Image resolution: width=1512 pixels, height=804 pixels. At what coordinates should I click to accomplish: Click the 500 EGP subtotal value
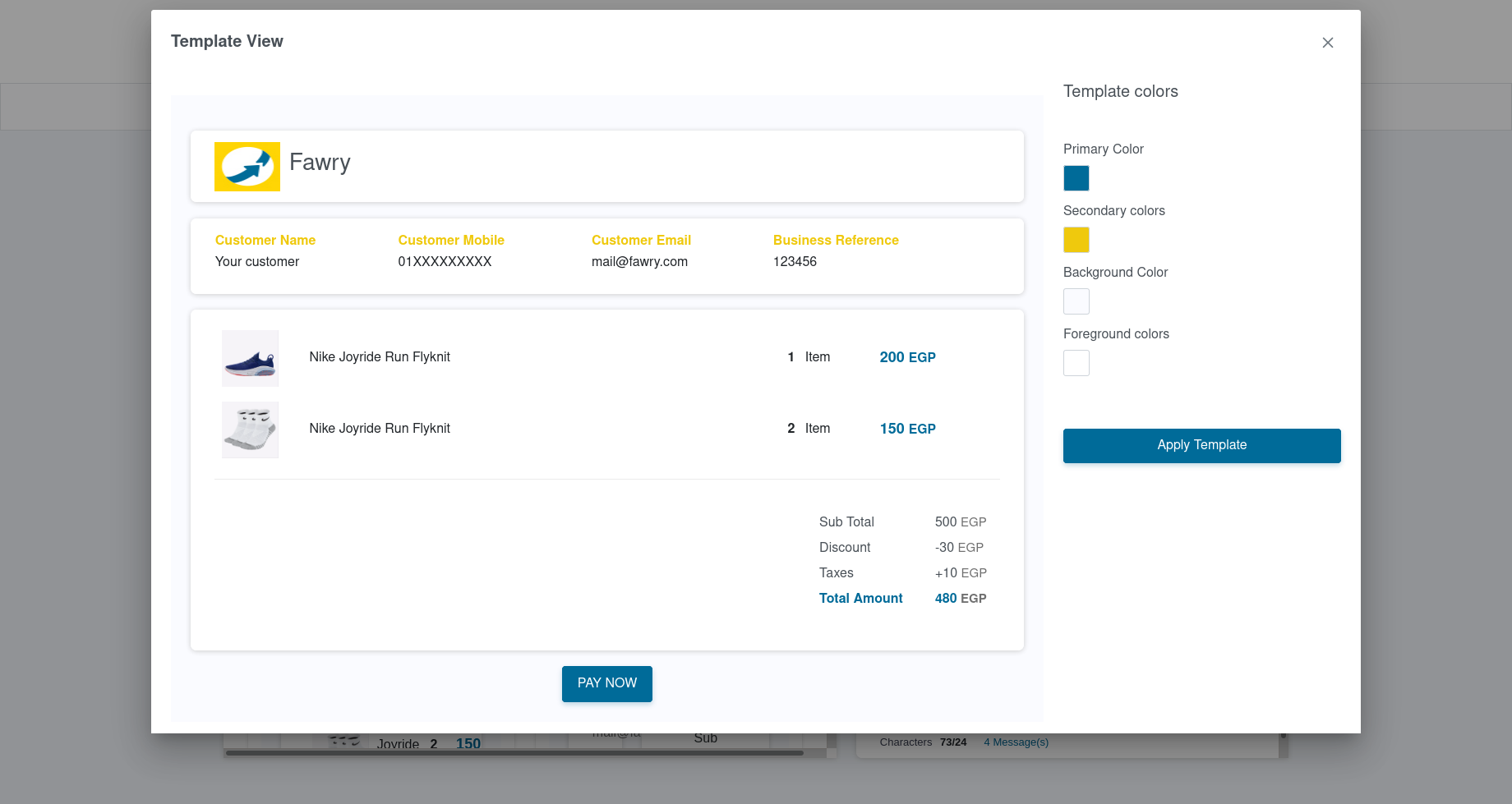coord(961,521)
